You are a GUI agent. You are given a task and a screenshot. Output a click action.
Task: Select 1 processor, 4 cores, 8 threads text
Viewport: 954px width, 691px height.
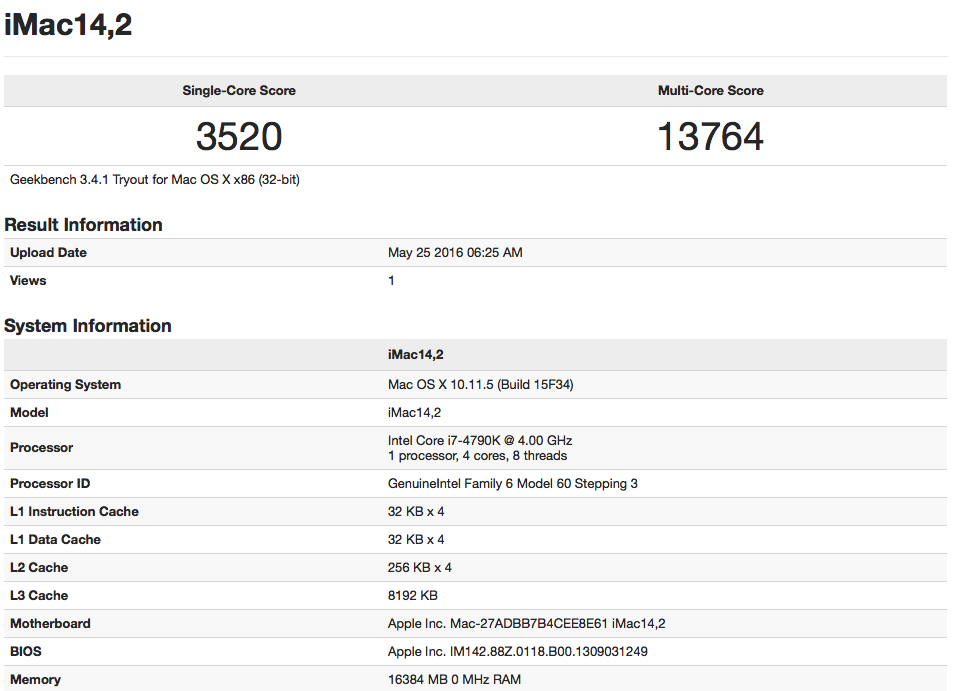click(x=478, y=456)
